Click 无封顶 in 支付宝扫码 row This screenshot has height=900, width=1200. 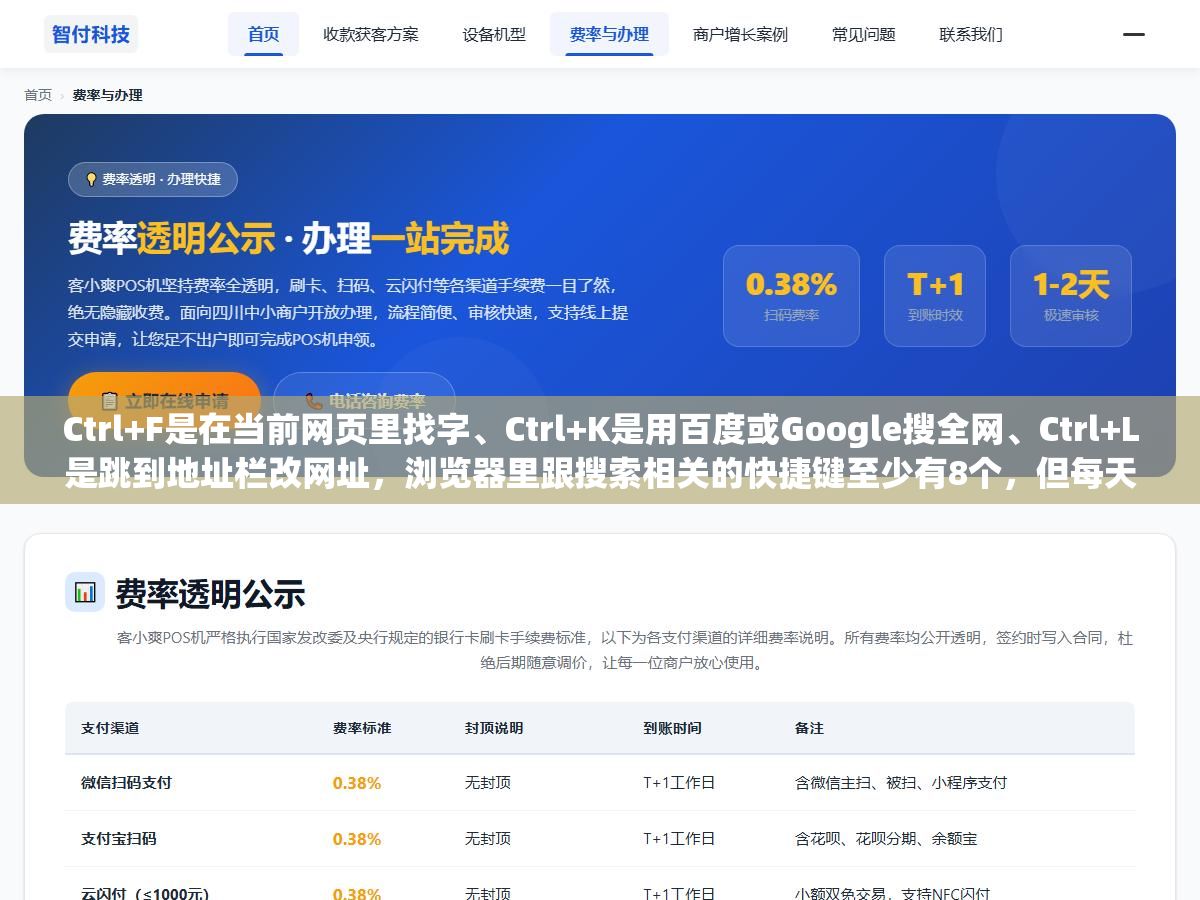(488, 839)
